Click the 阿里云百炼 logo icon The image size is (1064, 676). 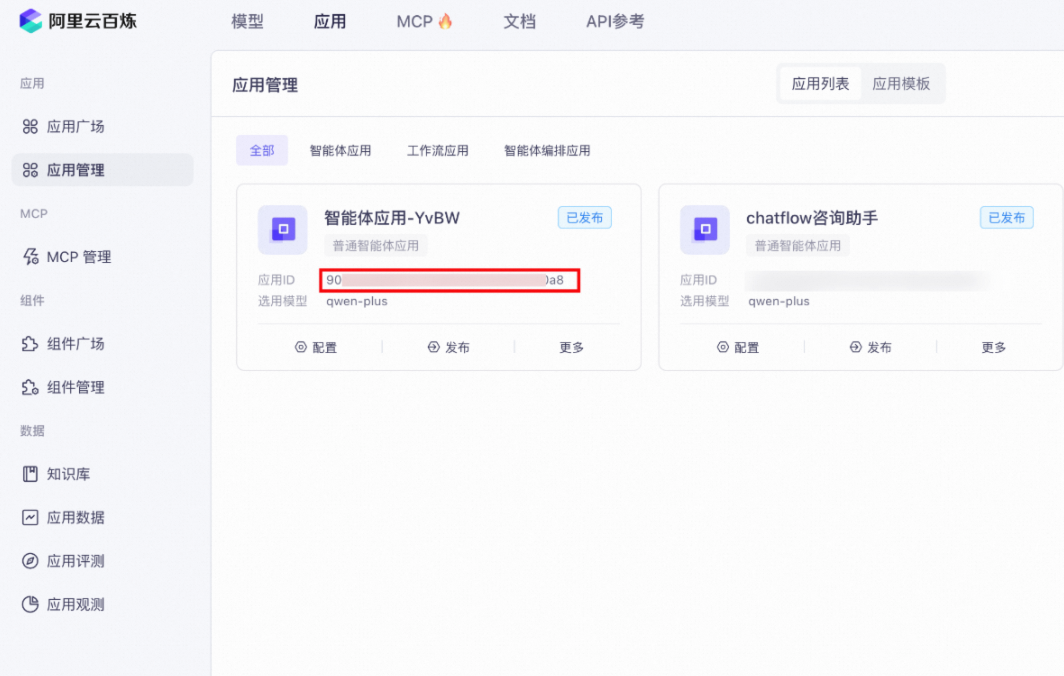[31, 21]
